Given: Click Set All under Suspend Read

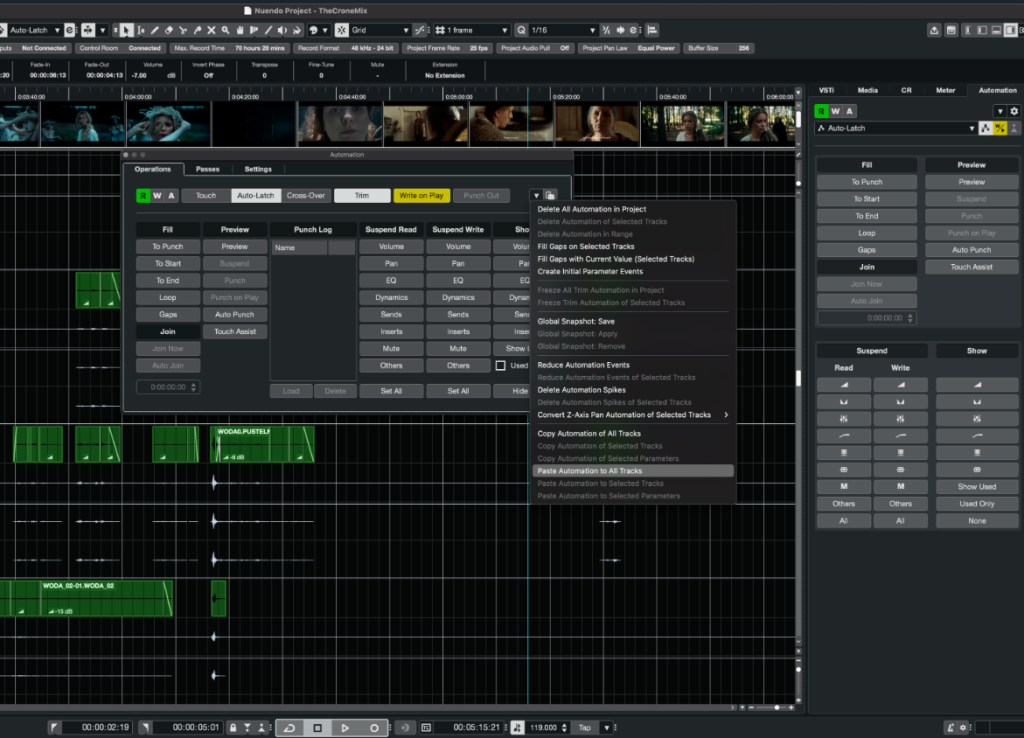Looking at the screenshot, I should click(x=390, y=391).
